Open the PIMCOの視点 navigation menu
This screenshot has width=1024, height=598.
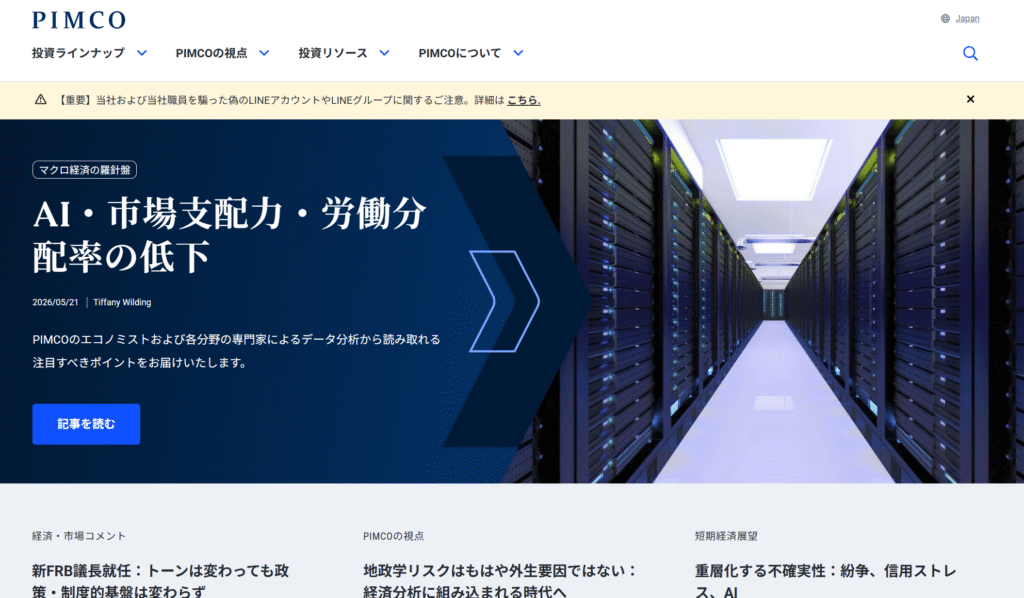[x=212, y=53]
